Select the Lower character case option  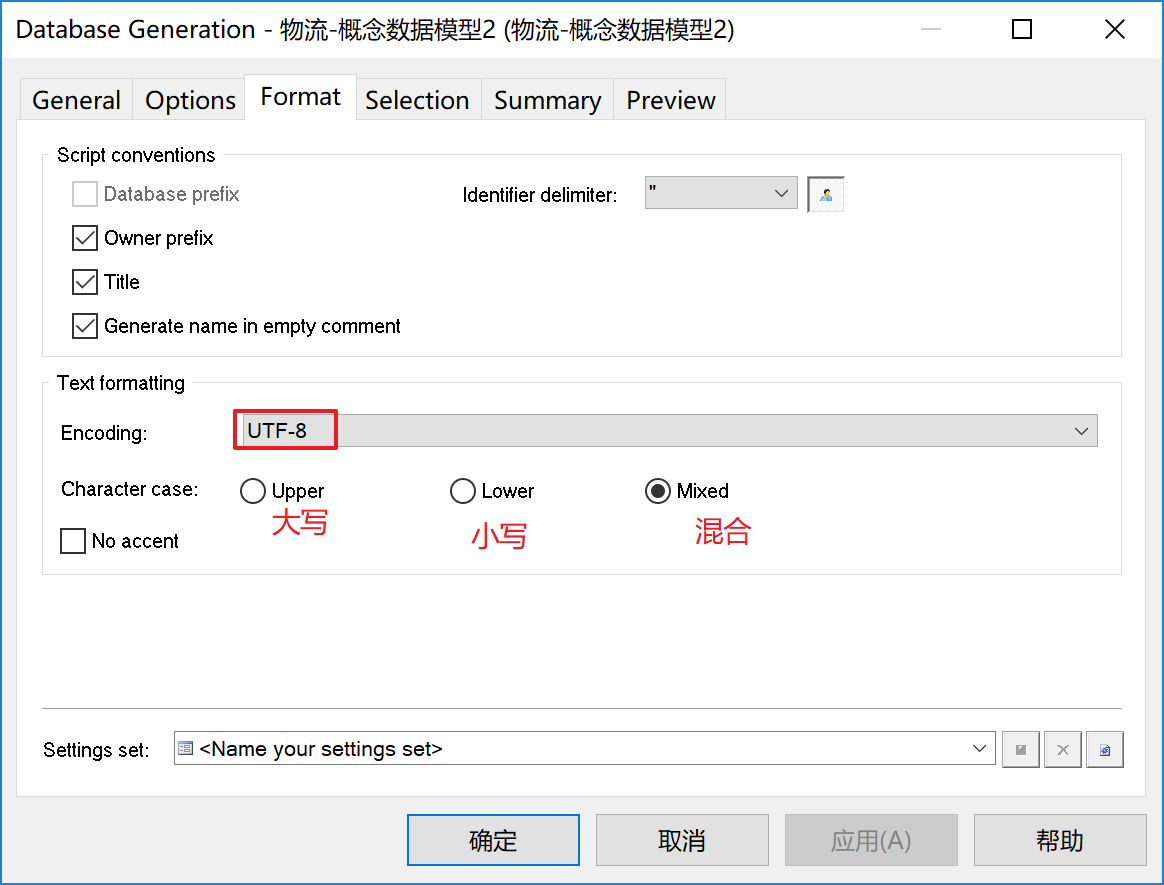462,491
